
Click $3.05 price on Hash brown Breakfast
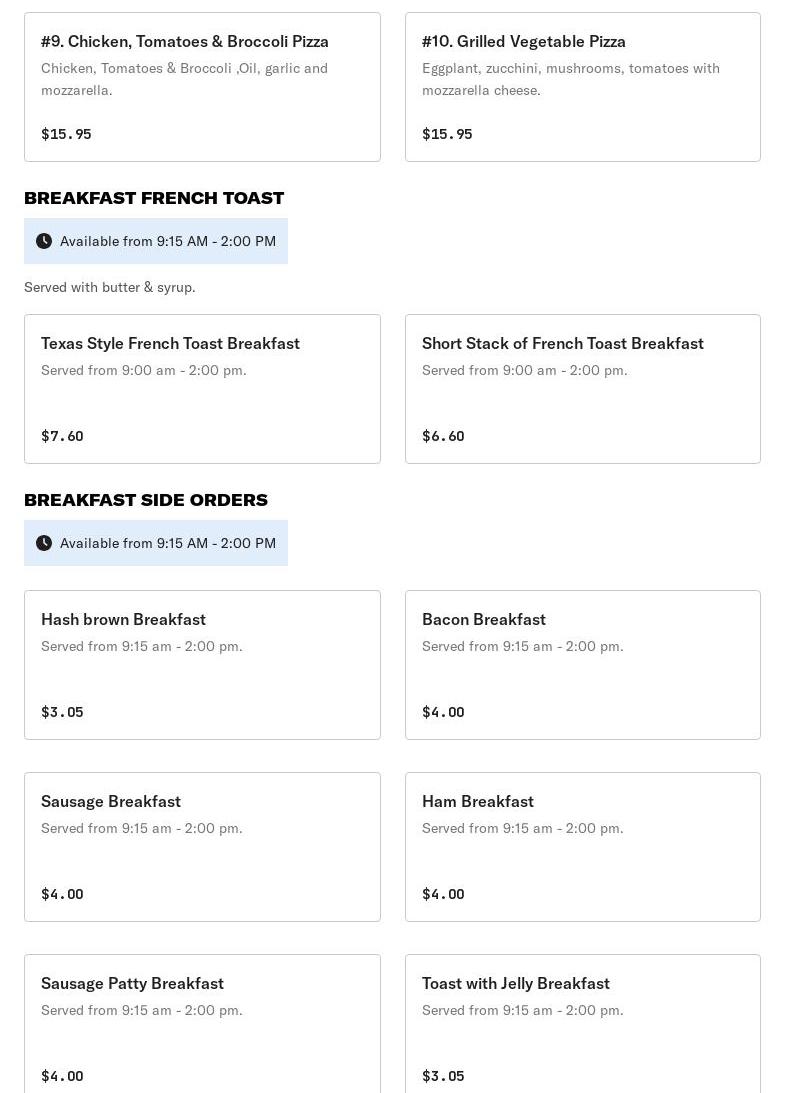(62, 712)
